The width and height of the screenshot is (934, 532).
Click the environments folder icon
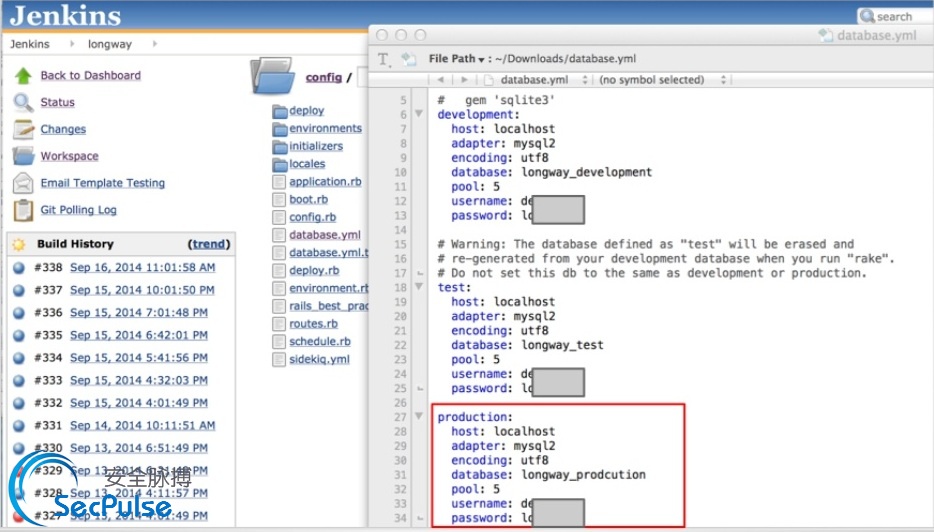click(x=279, y=129)
